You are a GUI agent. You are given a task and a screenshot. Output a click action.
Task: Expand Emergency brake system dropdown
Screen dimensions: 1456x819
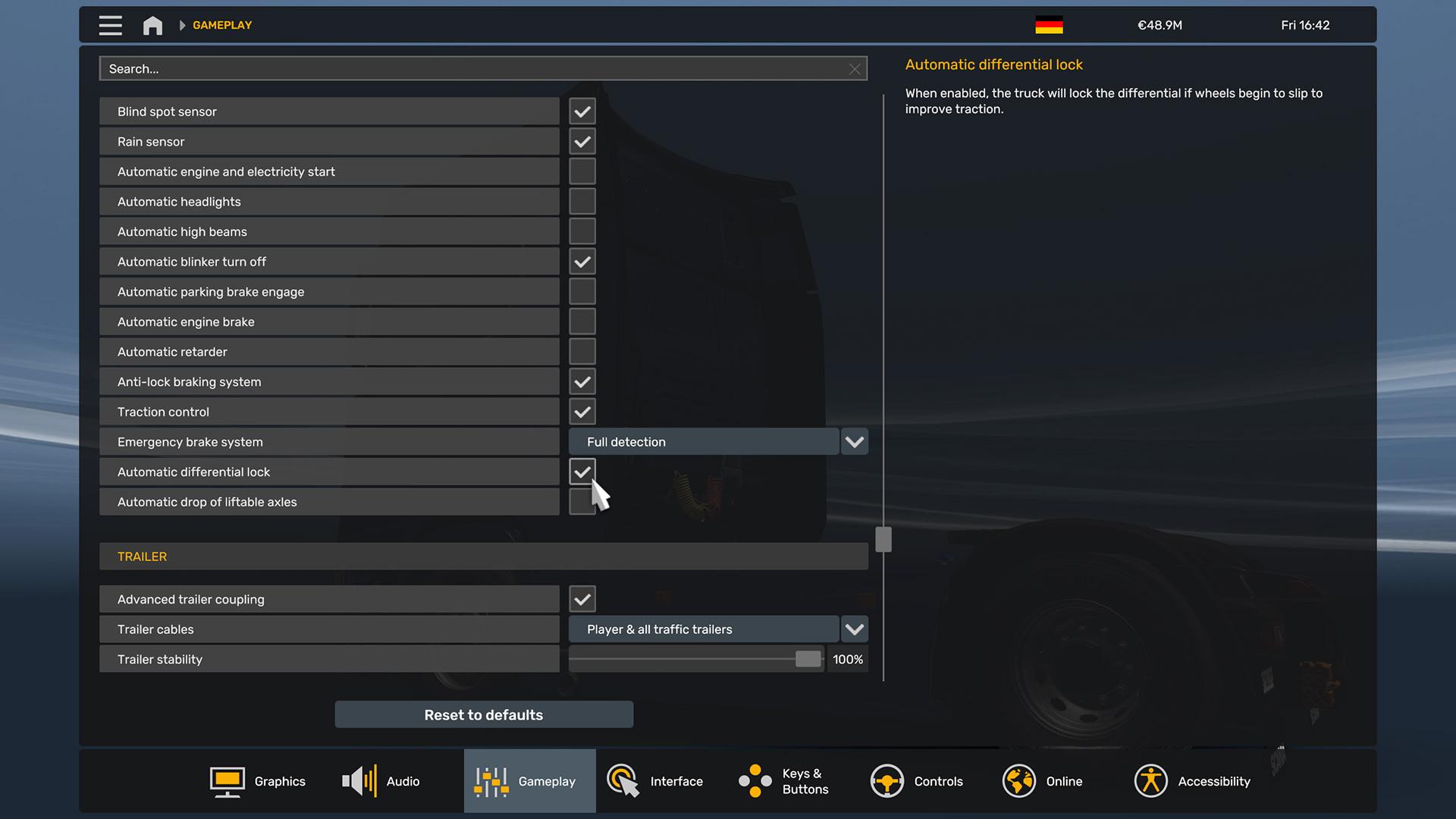click(855, 442)
